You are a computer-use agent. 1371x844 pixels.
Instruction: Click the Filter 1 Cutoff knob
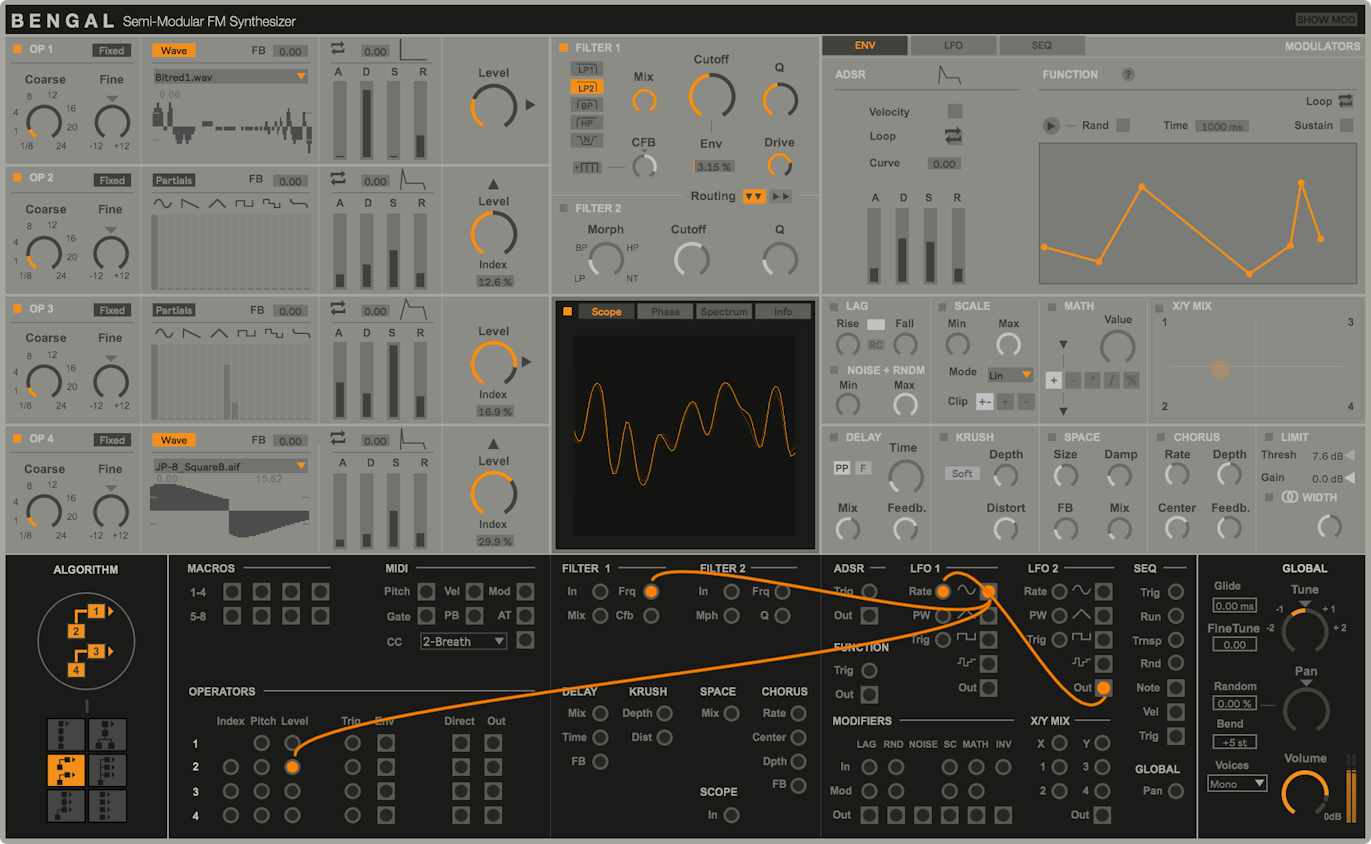pyautogui.click(x=712, y=97)
